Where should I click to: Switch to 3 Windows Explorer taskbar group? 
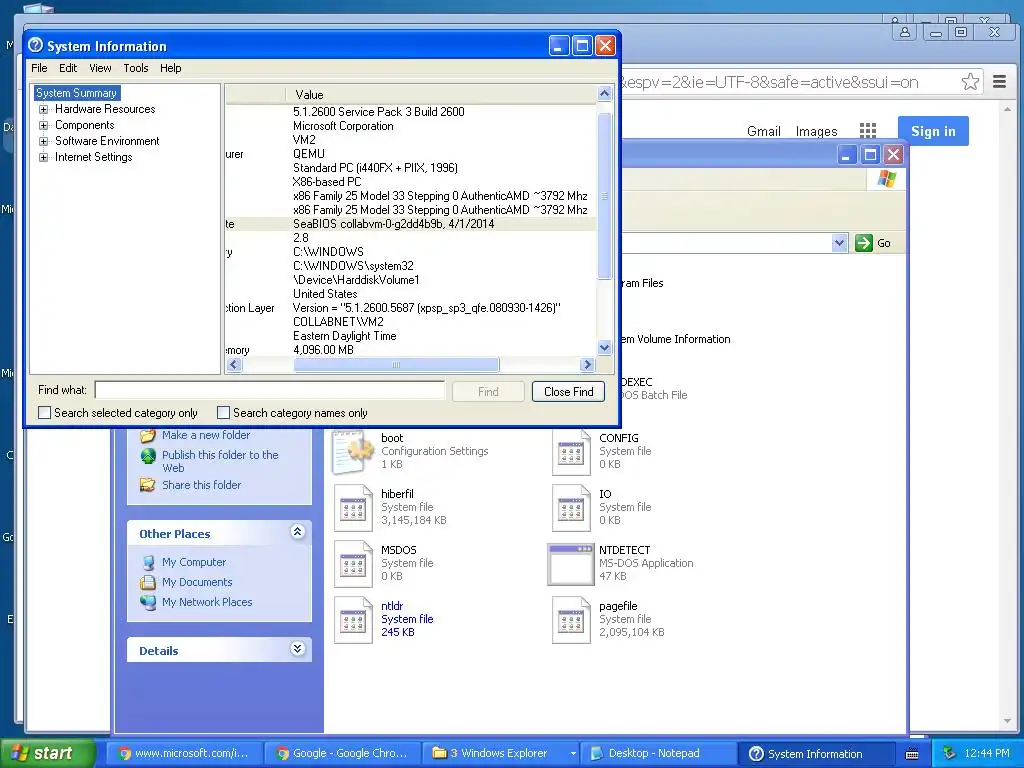tap(503, 754)
